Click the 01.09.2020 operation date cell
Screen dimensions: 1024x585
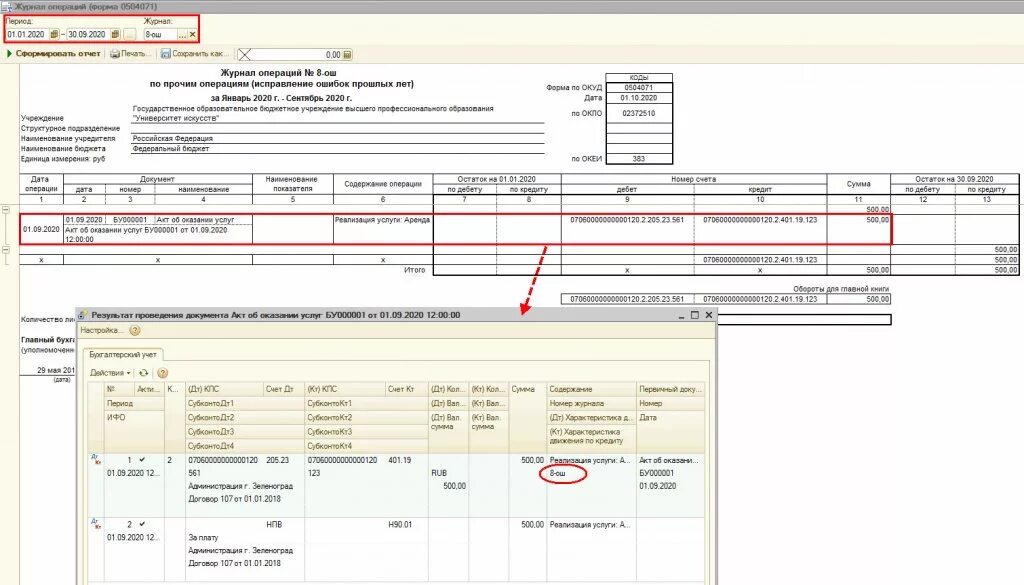tap(41, 230)
